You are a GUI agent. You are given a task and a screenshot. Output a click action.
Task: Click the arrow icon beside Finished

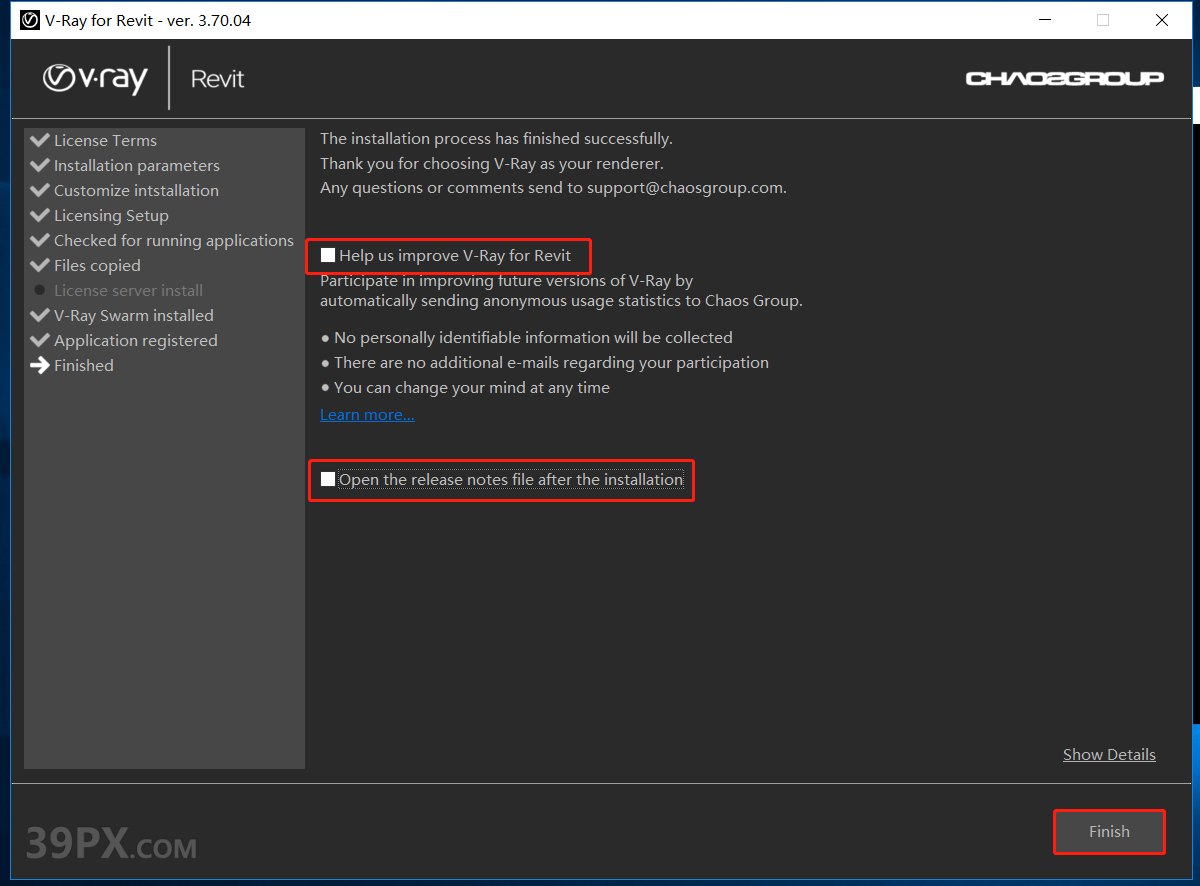pos(40,365)
